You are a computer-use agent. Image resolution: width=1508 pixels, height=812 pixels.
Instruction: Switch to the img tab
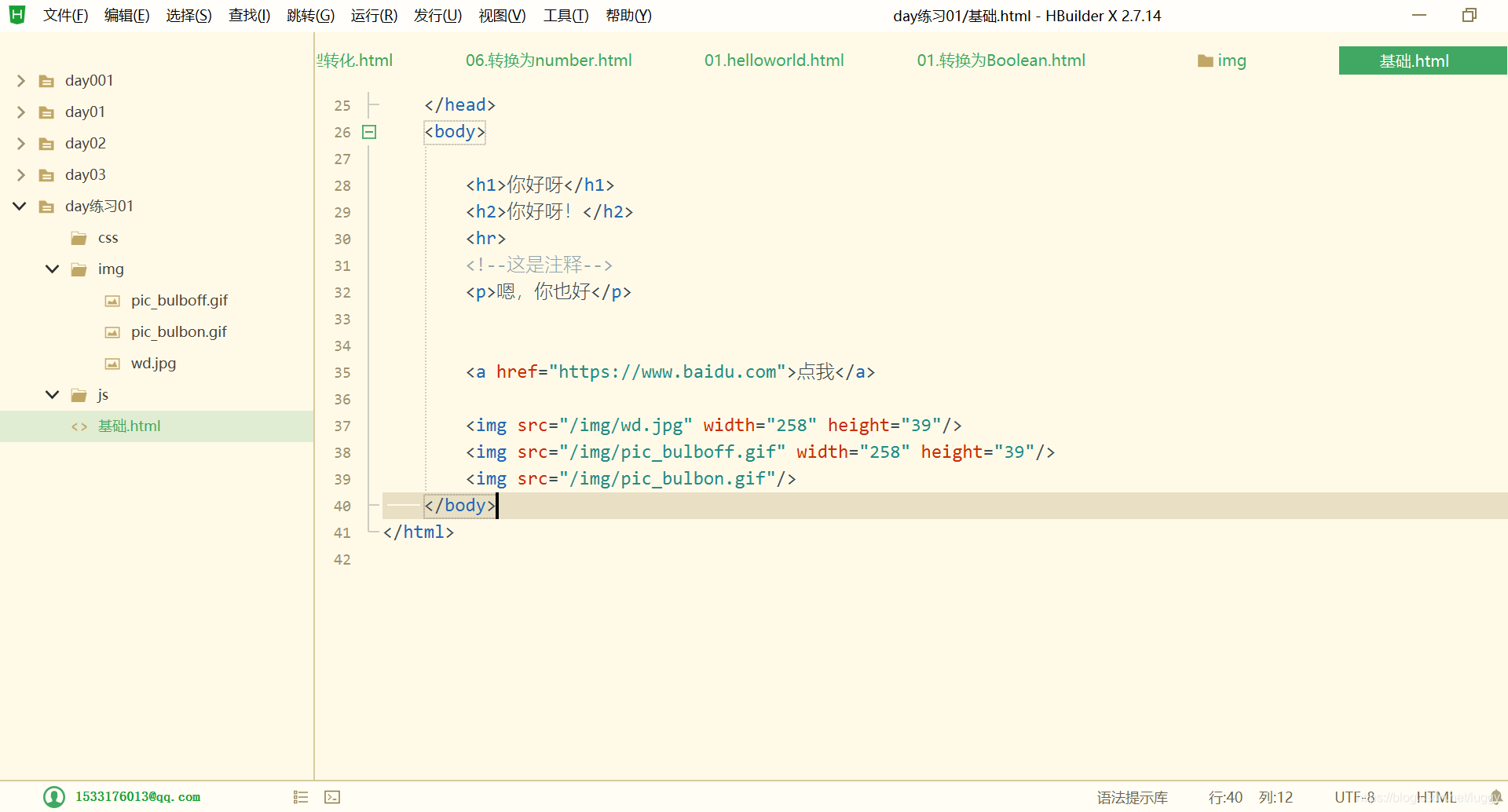pos(1222,60)
